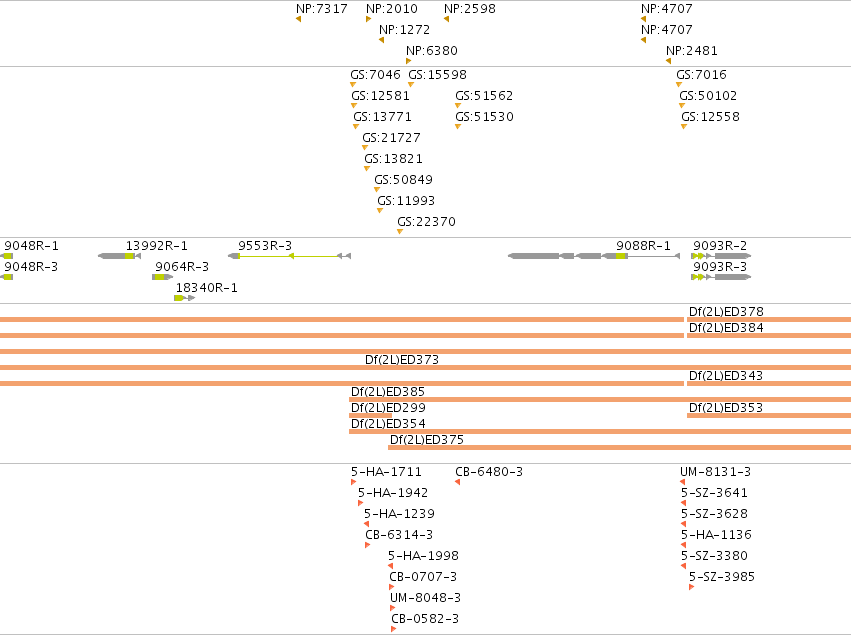
Task: Select the CB-0582-3 insertion triangle
Action: click(x=393, y=629)
